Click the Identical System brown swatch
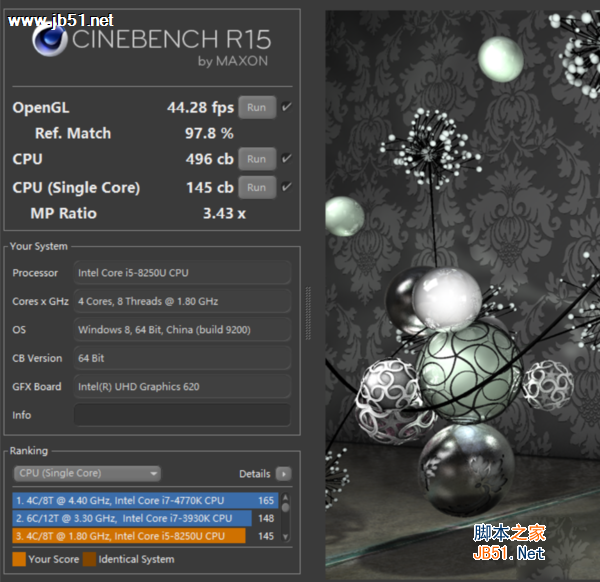Screen dimensions: 600x582 (x=90, y=559)
